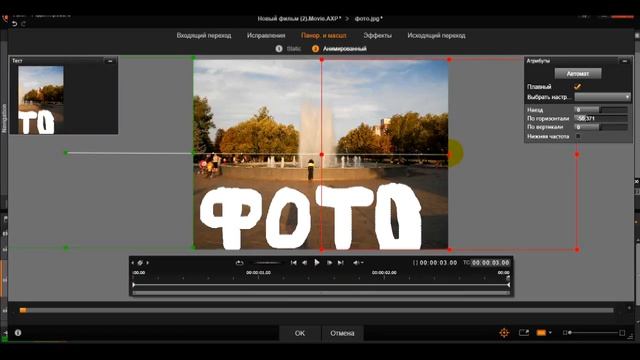Open the Исправления tab
Image resolution: width=640 pixels, height=360 pixels.
click(x=266, y=36)
